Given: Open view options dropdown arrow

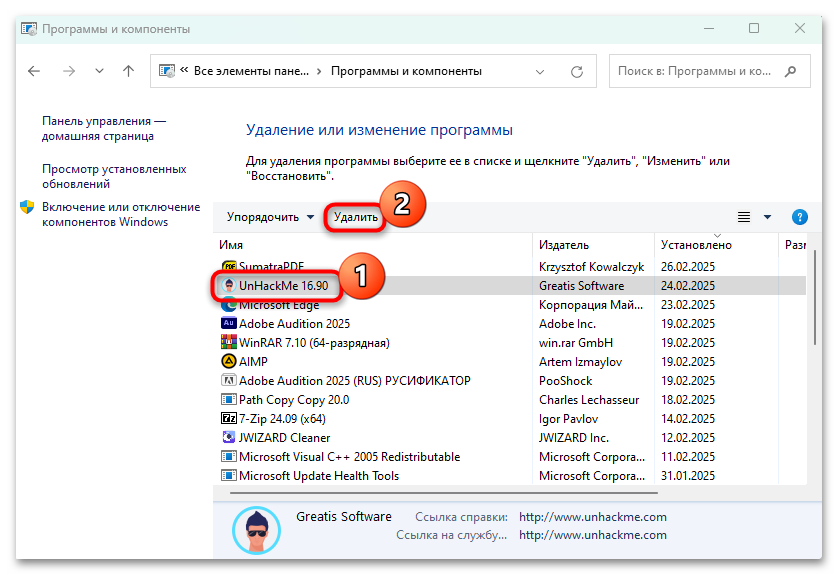Looking at the screenshot, I should click(x=767, y=217).
